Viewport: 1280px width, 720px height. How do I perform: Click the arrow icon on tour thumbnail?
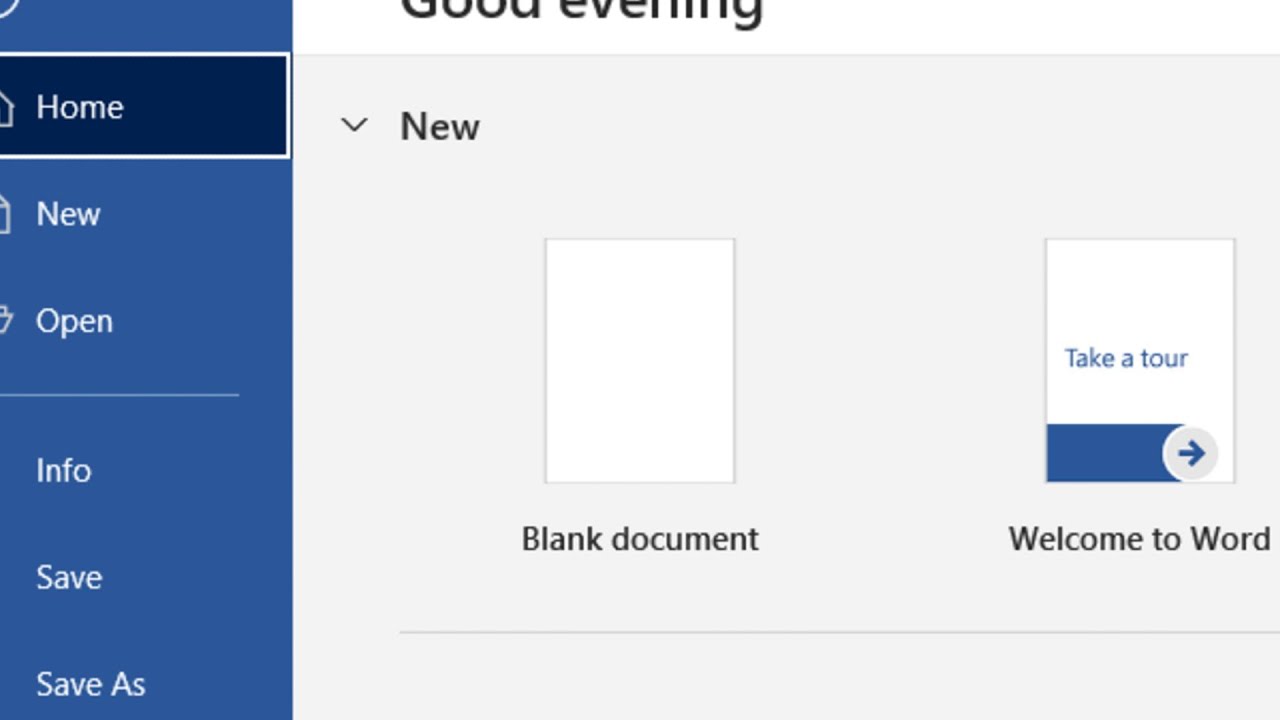1190,453
